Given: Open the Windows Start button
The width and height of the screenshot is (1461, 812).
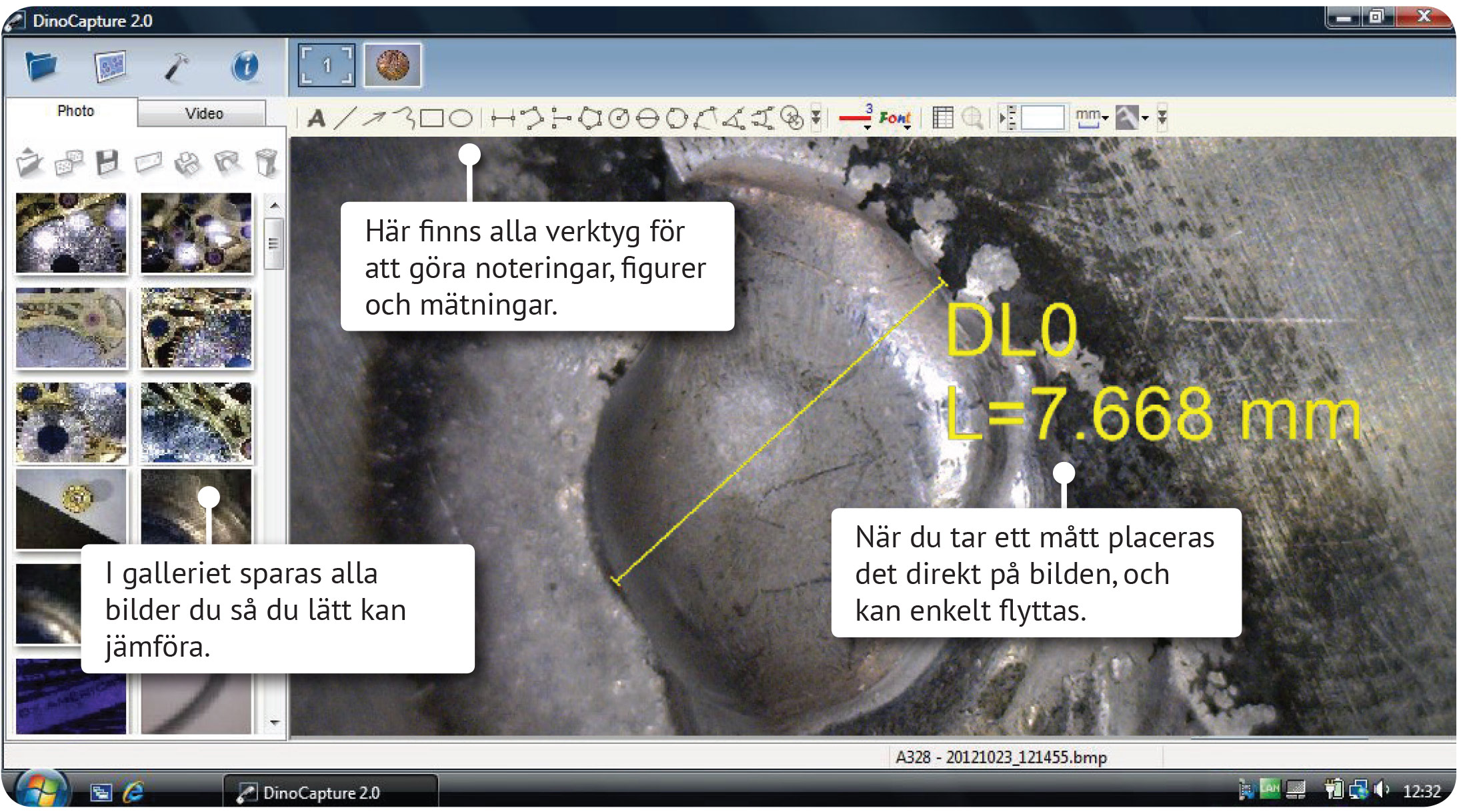Looking at the screenshot, I should (x=41, y=791).
